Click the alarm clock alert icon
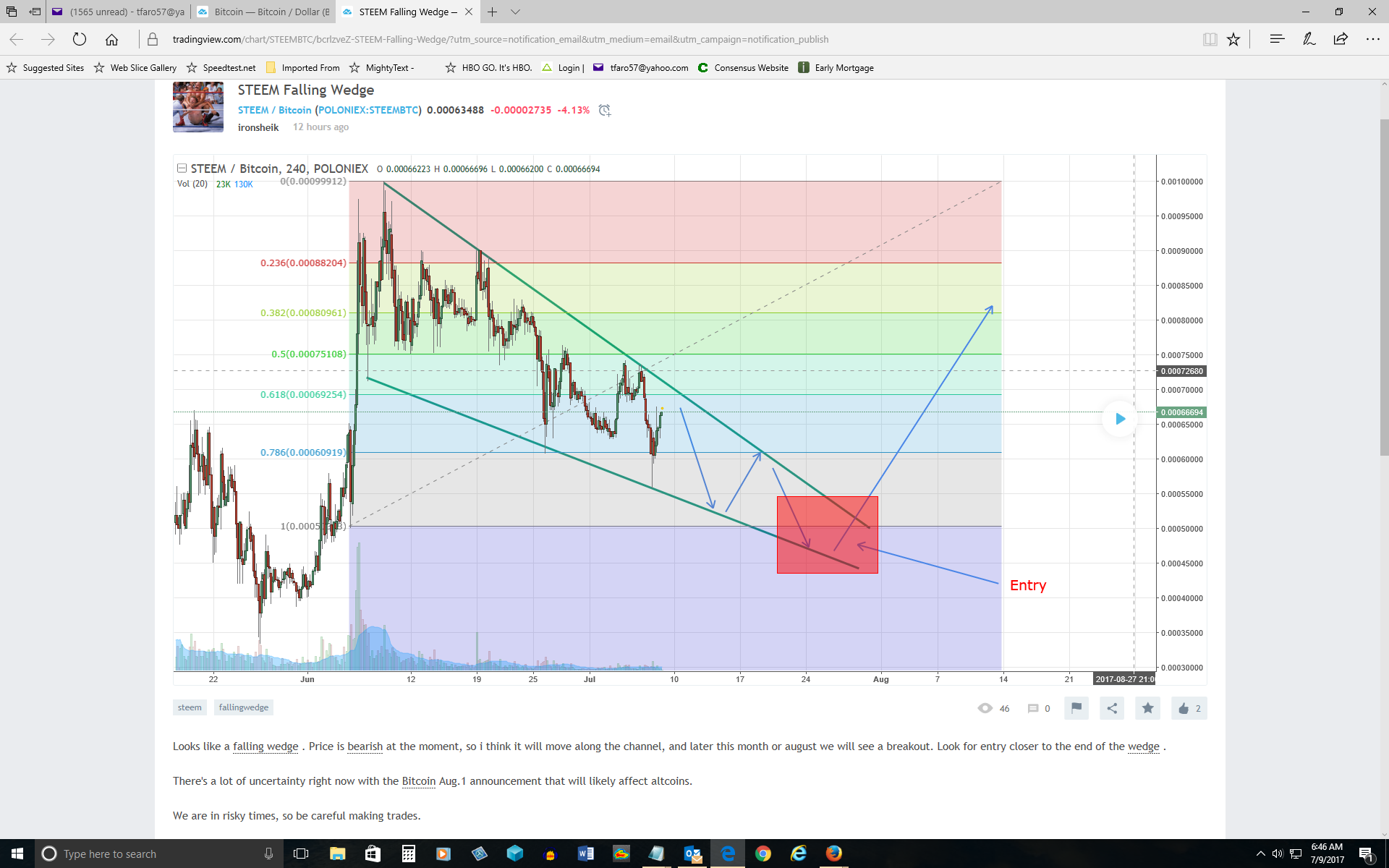 (605, 110)
